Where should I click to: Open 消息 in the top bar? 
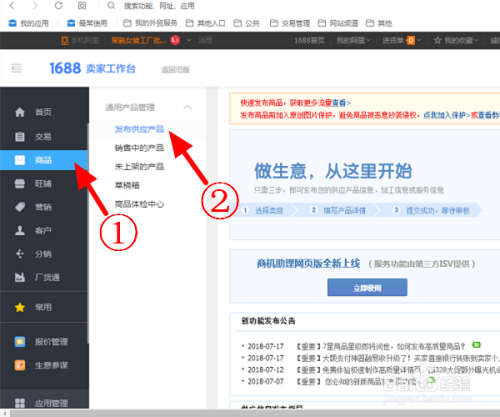tap(205, 41)
